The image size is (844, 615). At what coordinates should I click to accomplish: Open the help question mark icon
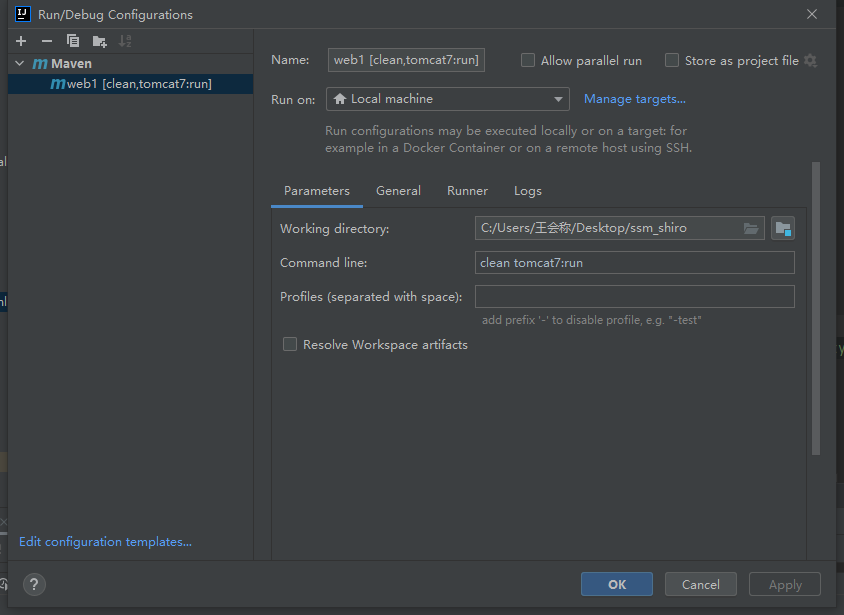coord(33,585)
